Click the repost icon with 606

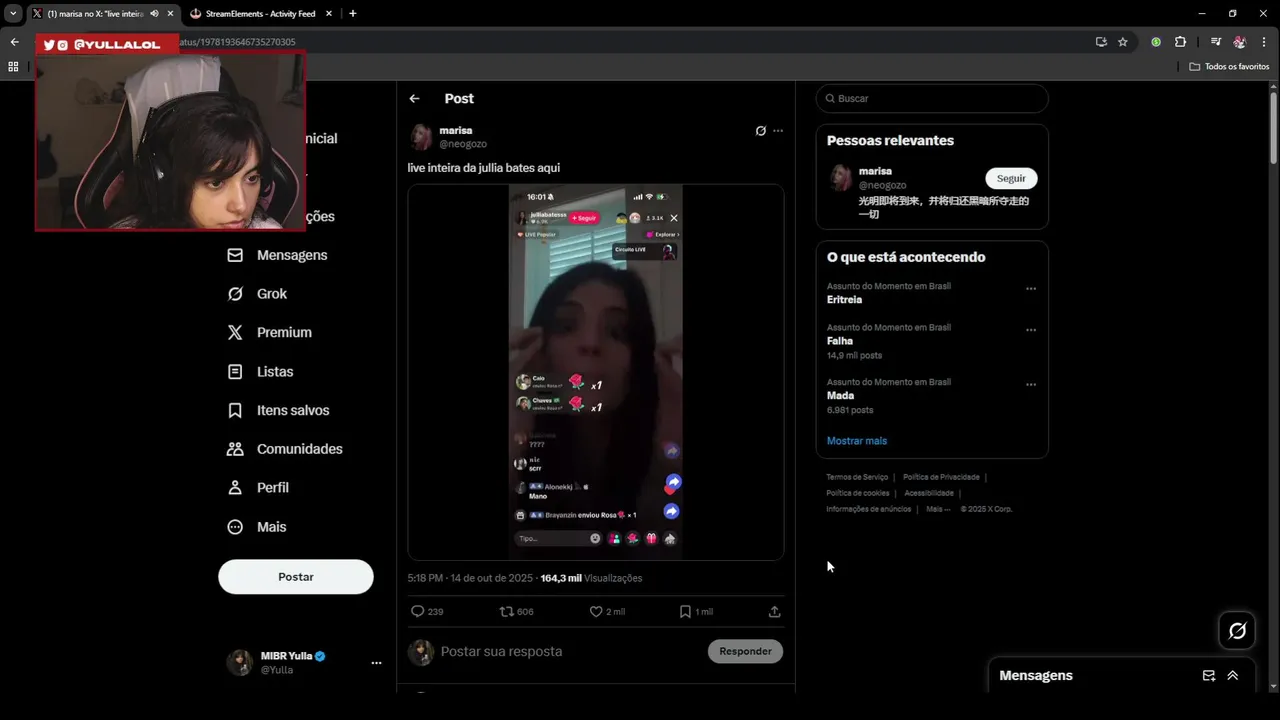[506, 611]
